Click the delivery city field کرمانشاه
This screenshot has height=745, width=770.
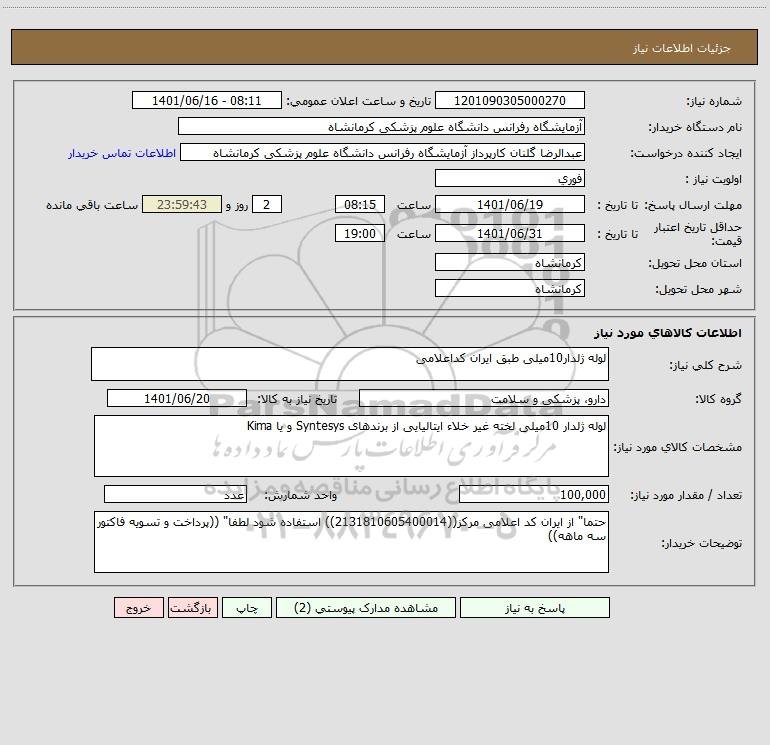[x=510, y=288]
